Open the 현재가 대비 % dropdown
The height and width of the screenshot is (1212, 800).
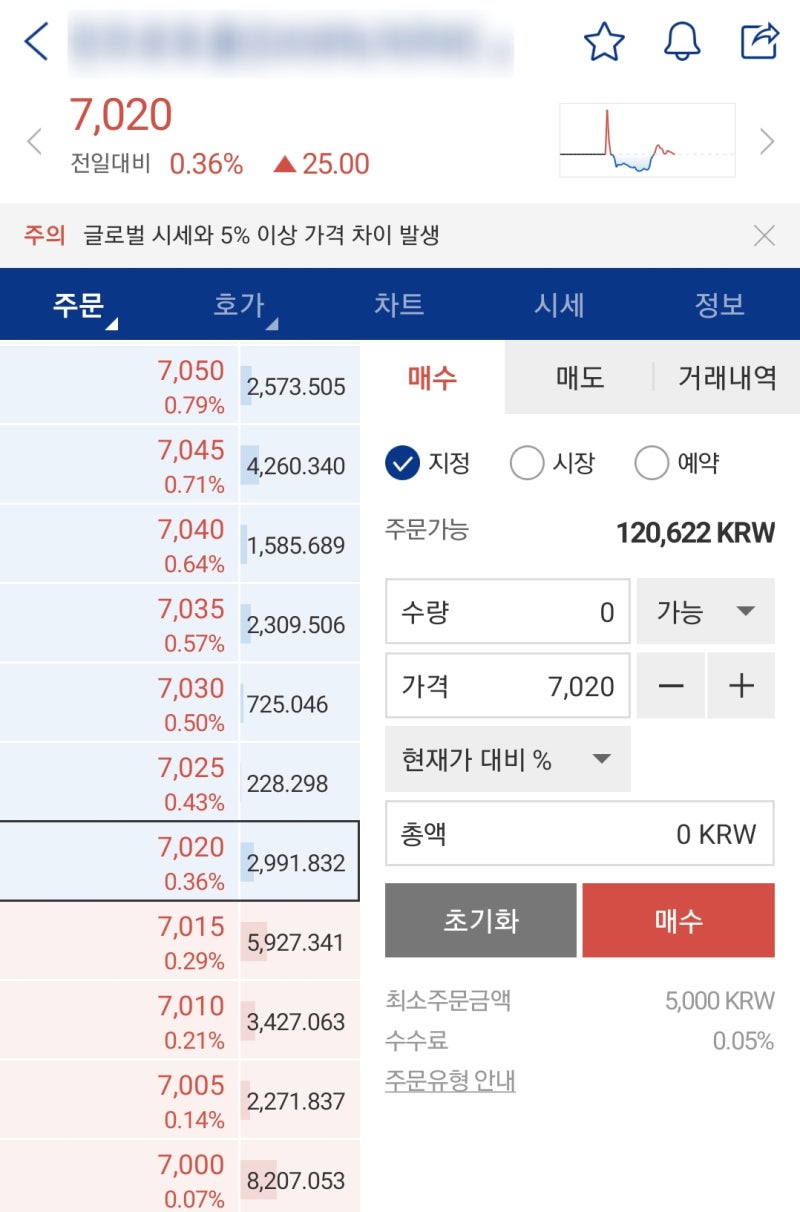508,759
